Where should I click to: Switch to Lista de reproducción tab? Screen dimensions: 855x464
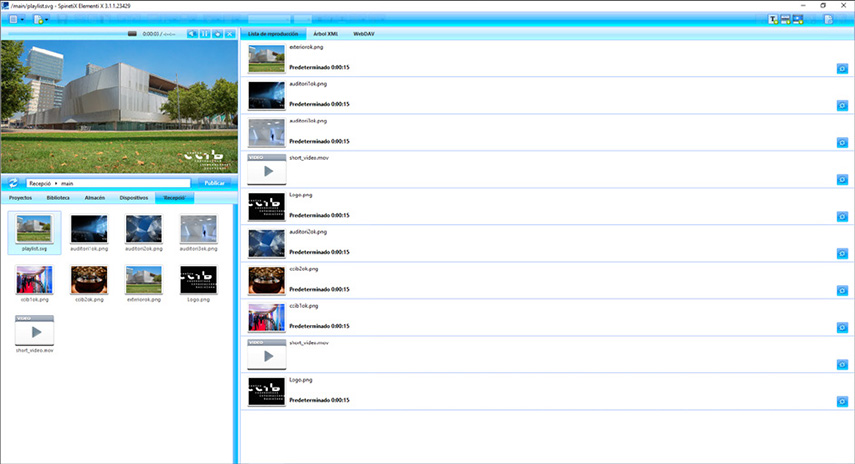pyautogui.click(x=273, y=34)
